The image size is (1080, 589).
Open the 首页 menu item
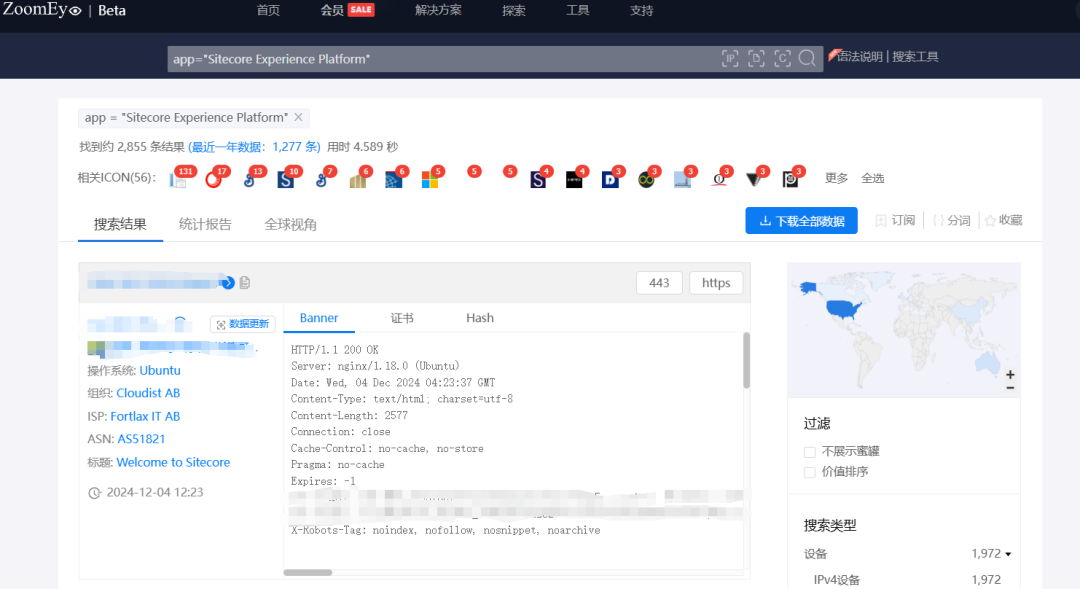coord(268,10)
